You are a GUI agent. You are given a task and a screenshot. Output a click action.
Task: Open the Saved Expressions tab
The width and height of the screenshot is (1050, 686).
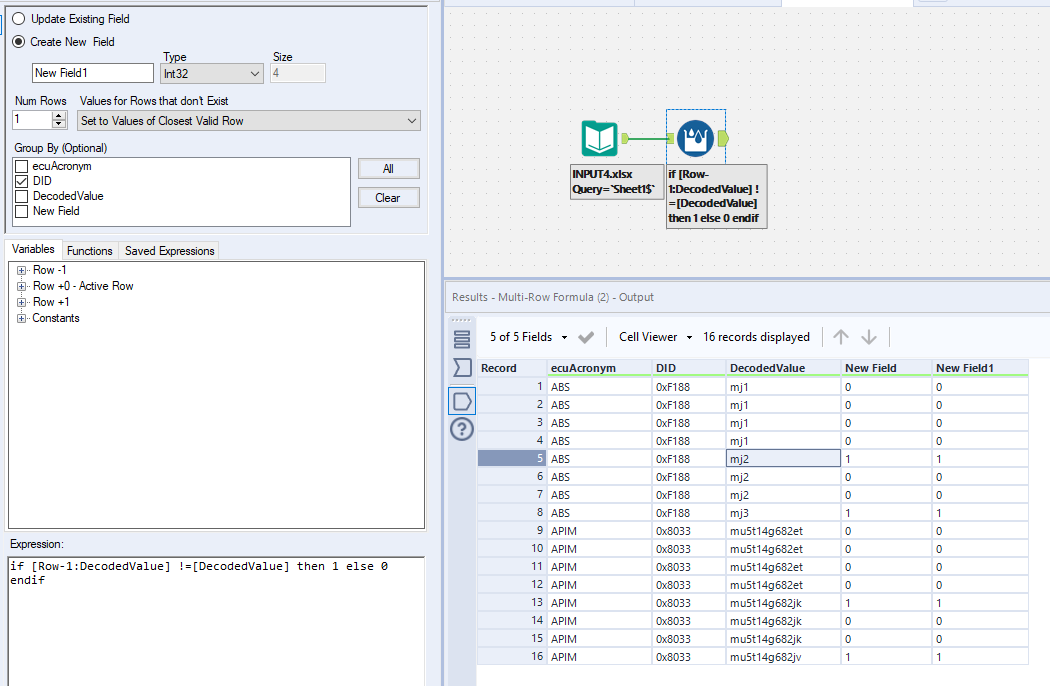click(x=168, y=251)
